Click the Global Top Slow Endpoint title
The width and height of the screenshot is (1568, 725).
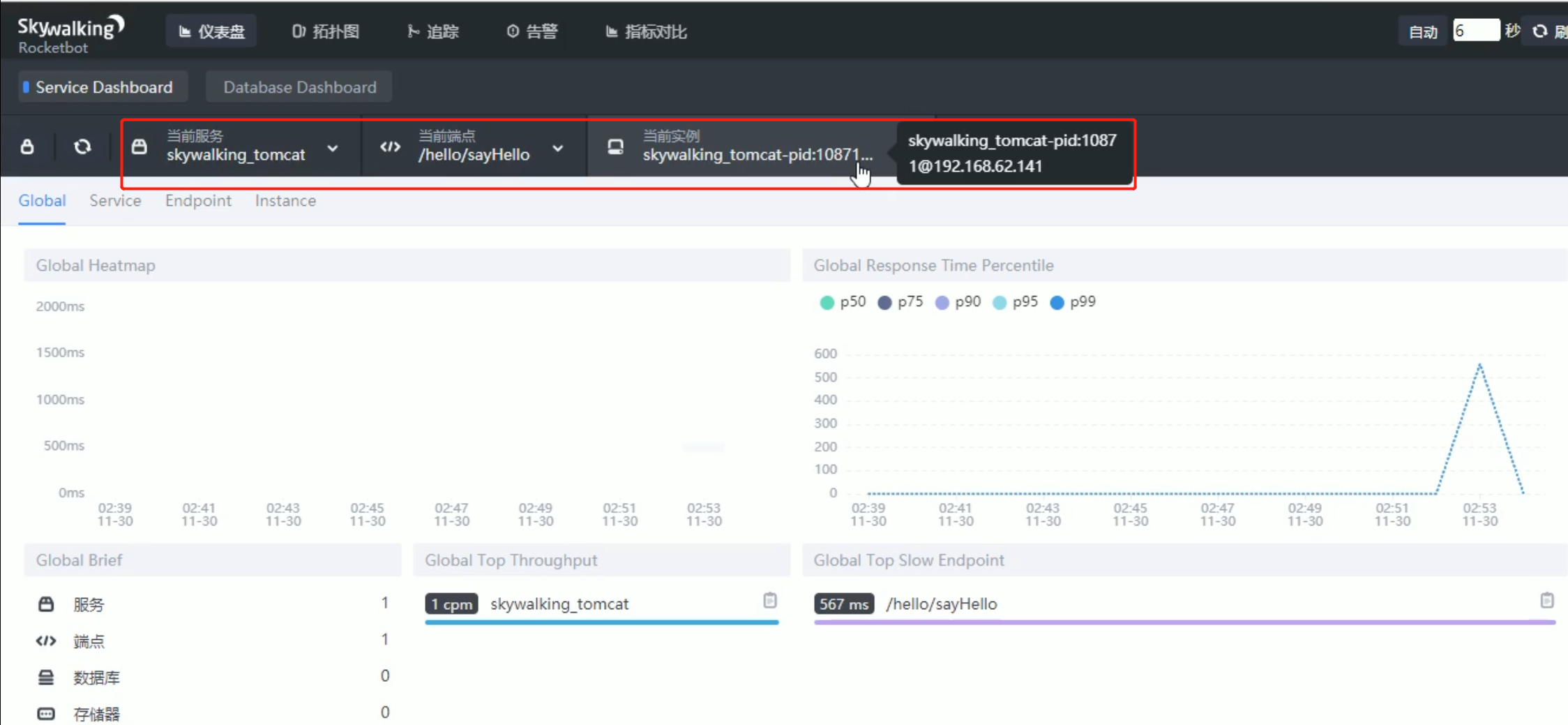click(909, 560)
